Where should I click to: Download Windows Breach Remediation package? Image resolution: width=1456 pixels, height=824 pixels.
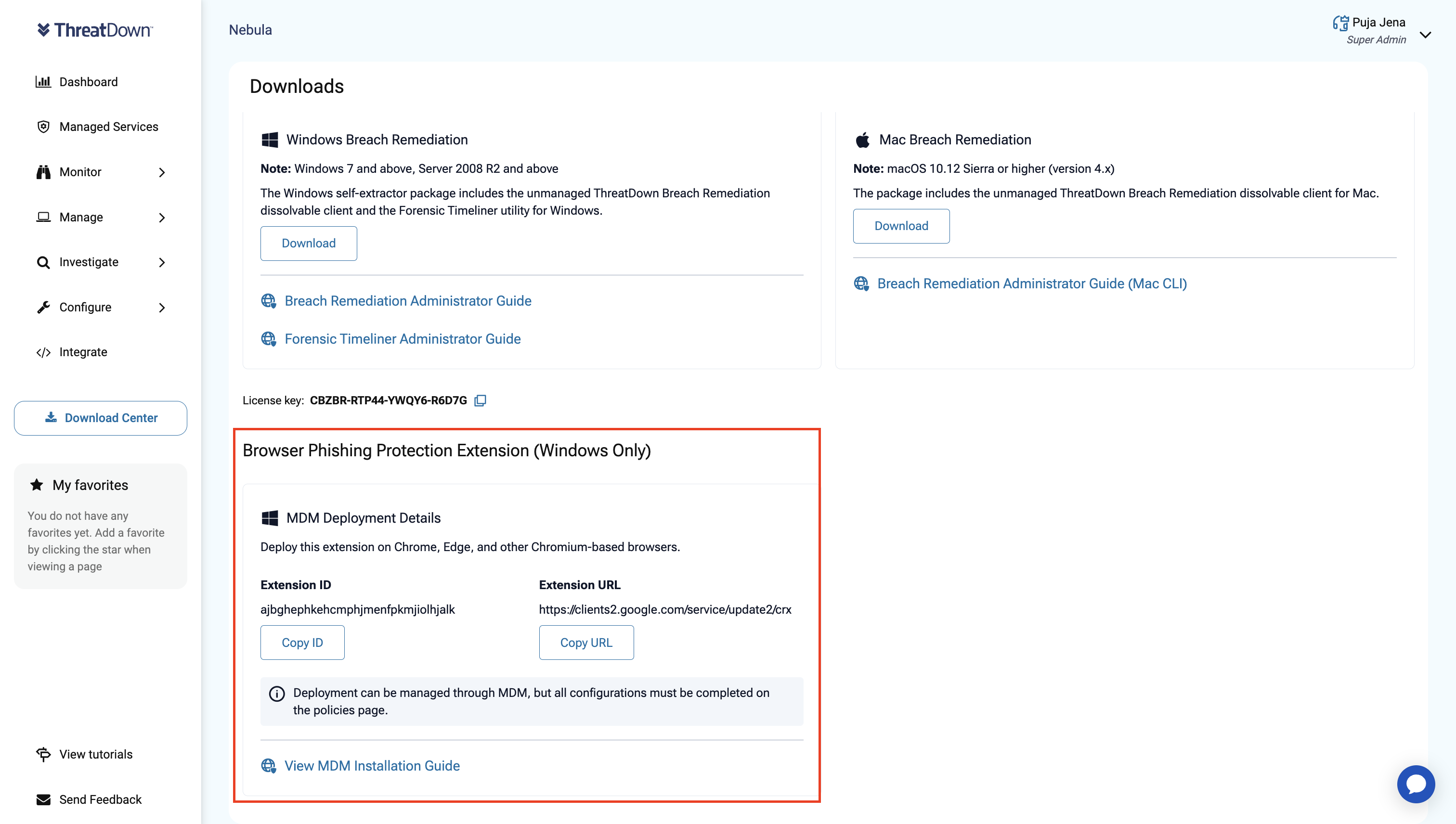309,244
